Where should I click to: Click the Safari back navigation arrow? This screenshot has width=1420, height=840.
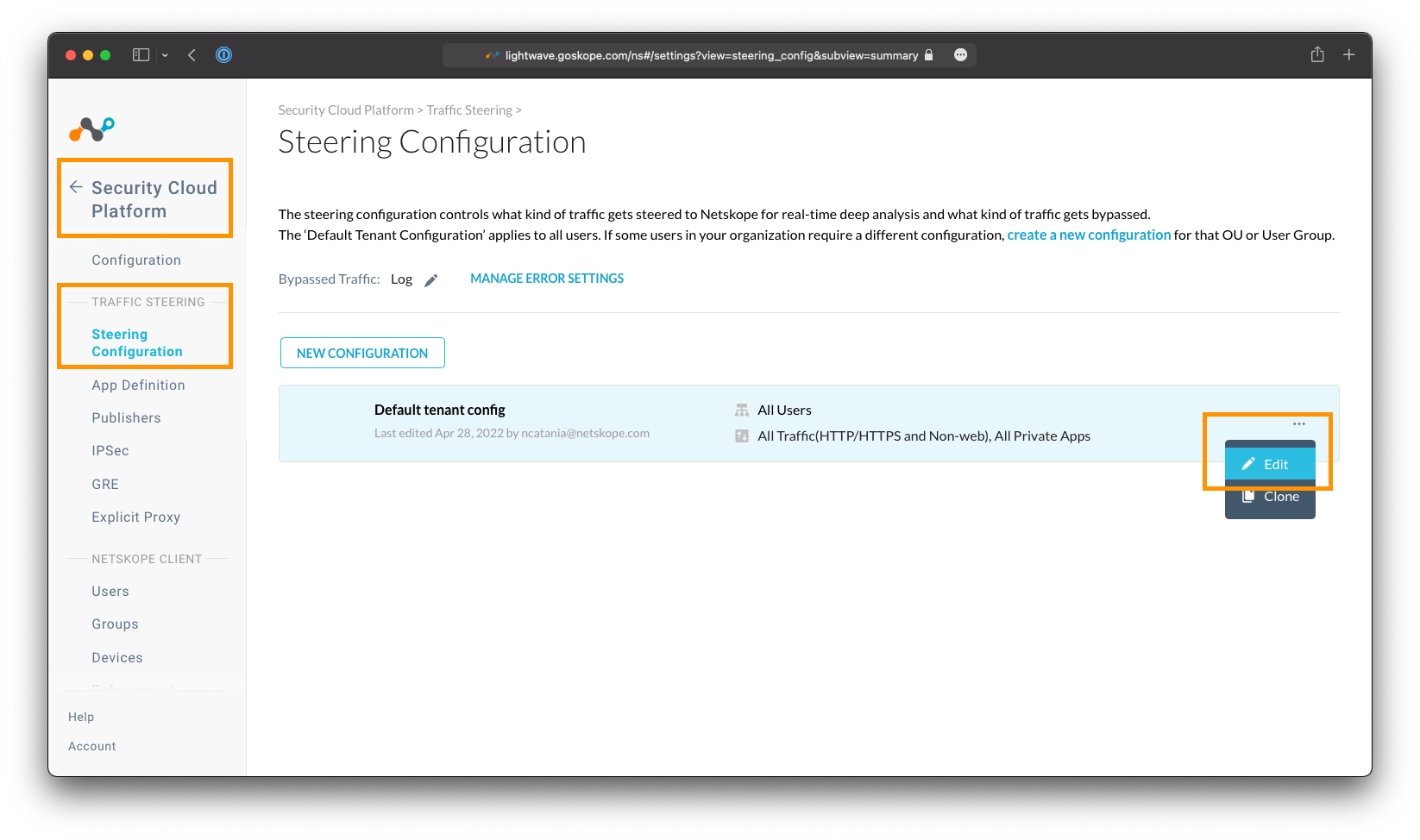192,55
